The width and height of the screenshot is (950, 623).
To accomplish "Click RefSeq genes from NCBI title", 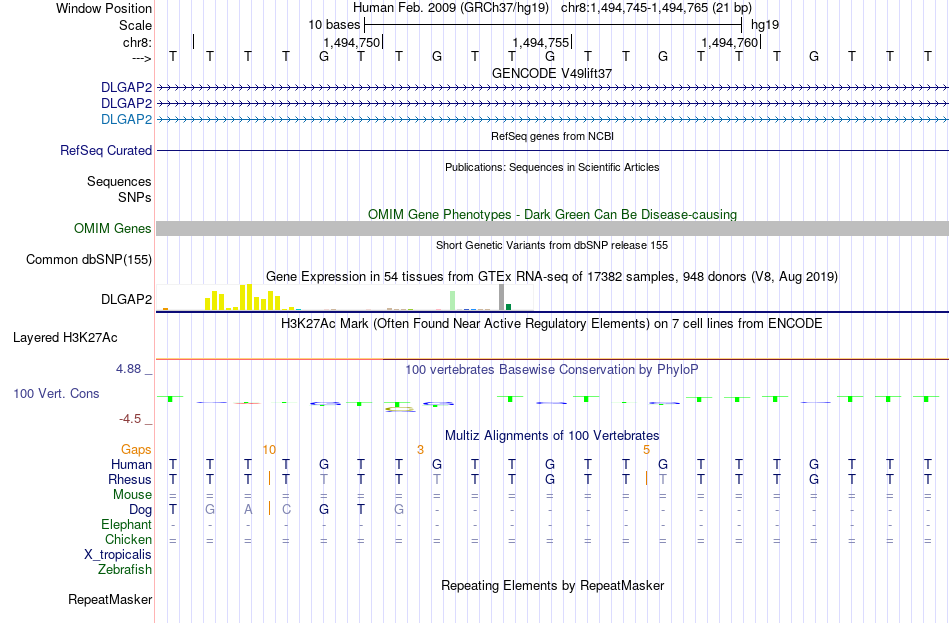I will [x=552, y=136].
